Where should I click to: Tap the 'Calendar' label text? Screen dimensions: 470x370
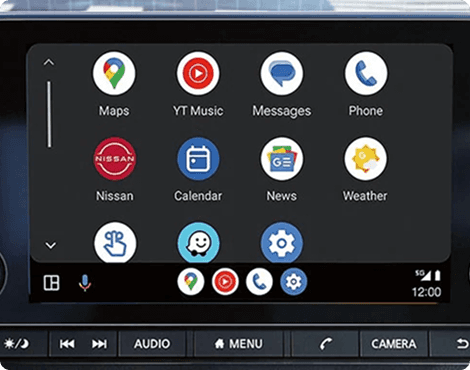(198, 196)
